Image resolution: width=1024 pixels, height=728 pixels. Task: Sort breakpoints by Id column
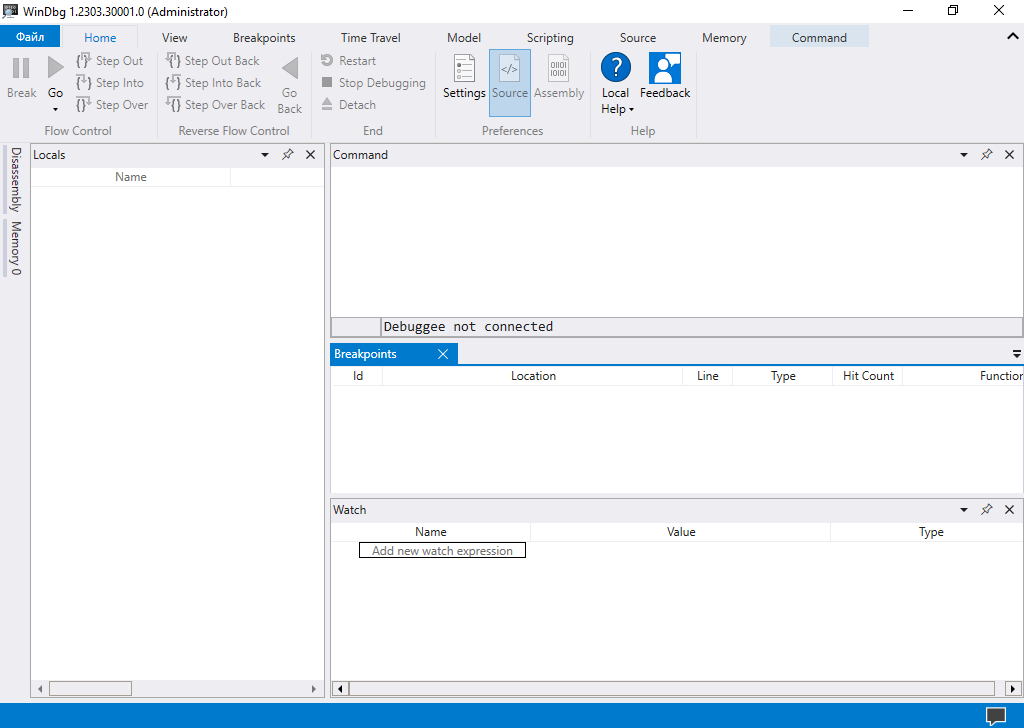(357, 376)
